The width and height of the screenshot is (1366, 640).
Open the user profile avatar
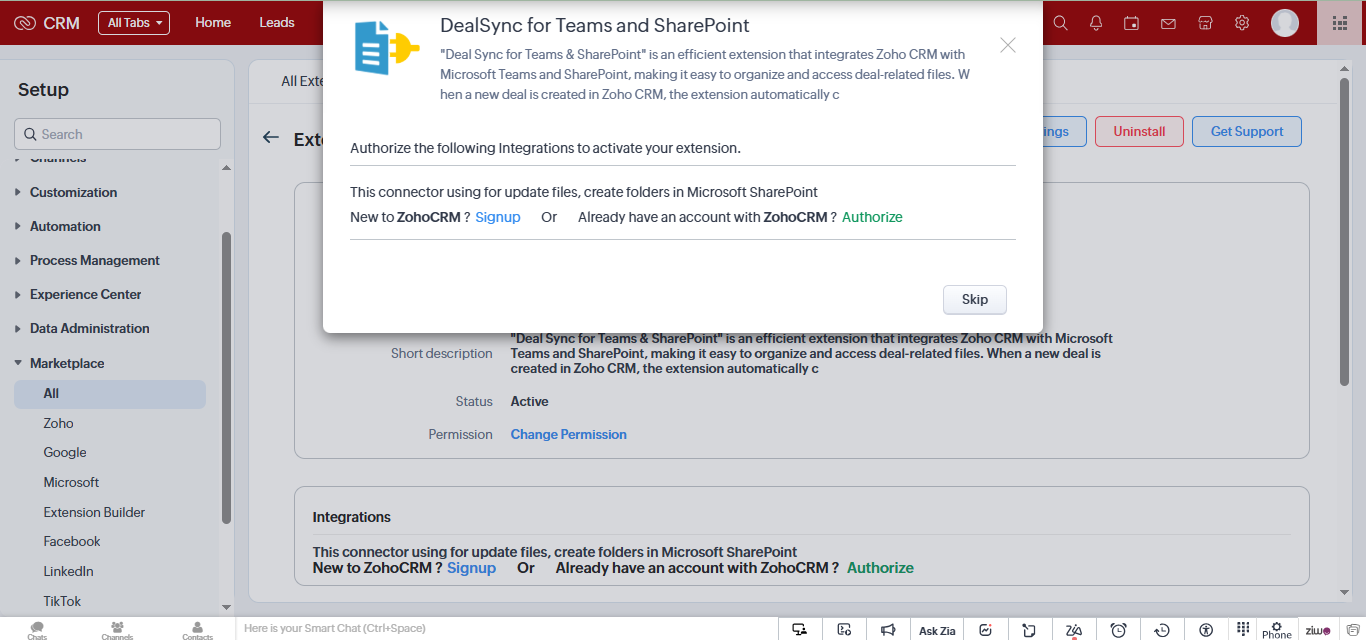click(1285, 23)
